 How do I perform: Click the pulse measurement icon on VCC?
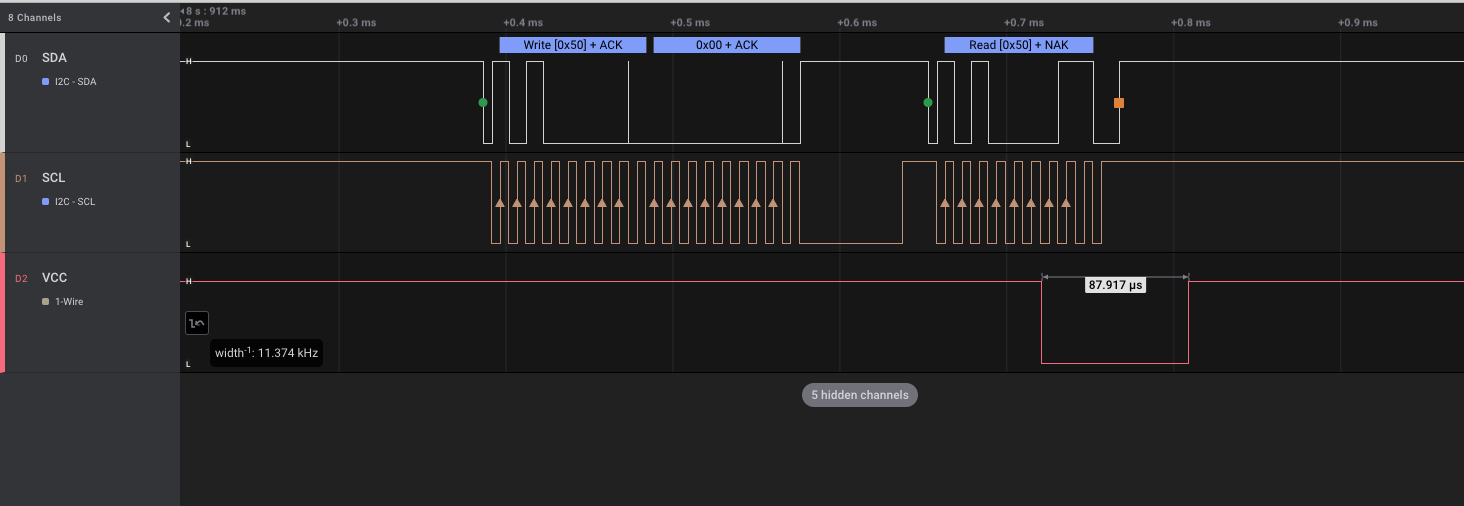point(197,323)
